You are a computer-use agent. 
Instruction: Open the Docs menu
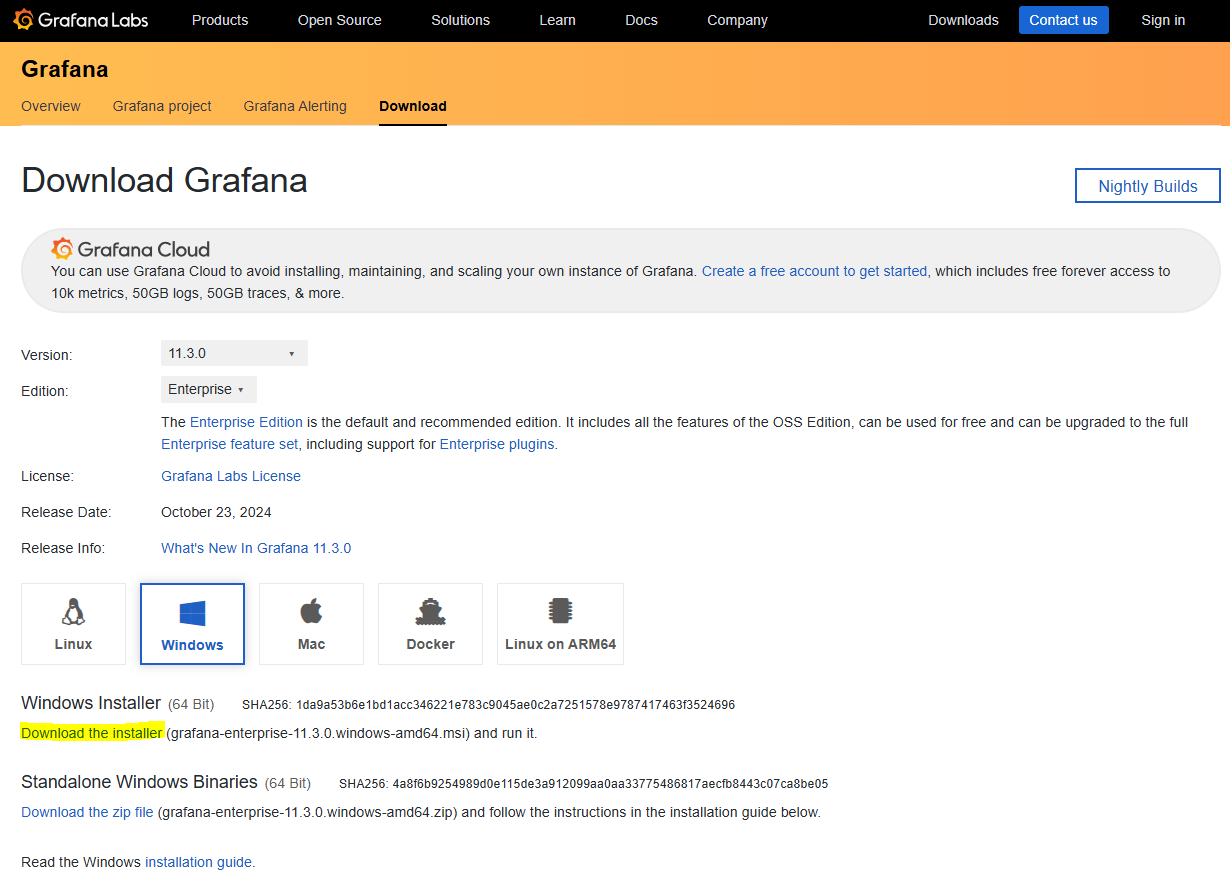click(642, 20)
